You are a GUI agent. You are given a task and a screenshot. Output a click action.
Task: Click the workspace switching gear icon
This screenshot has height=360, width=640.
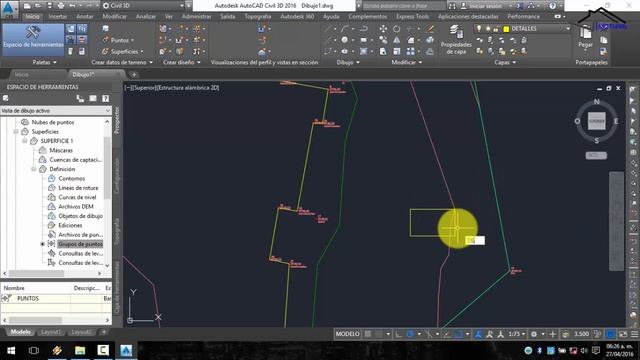click(533, 334)
